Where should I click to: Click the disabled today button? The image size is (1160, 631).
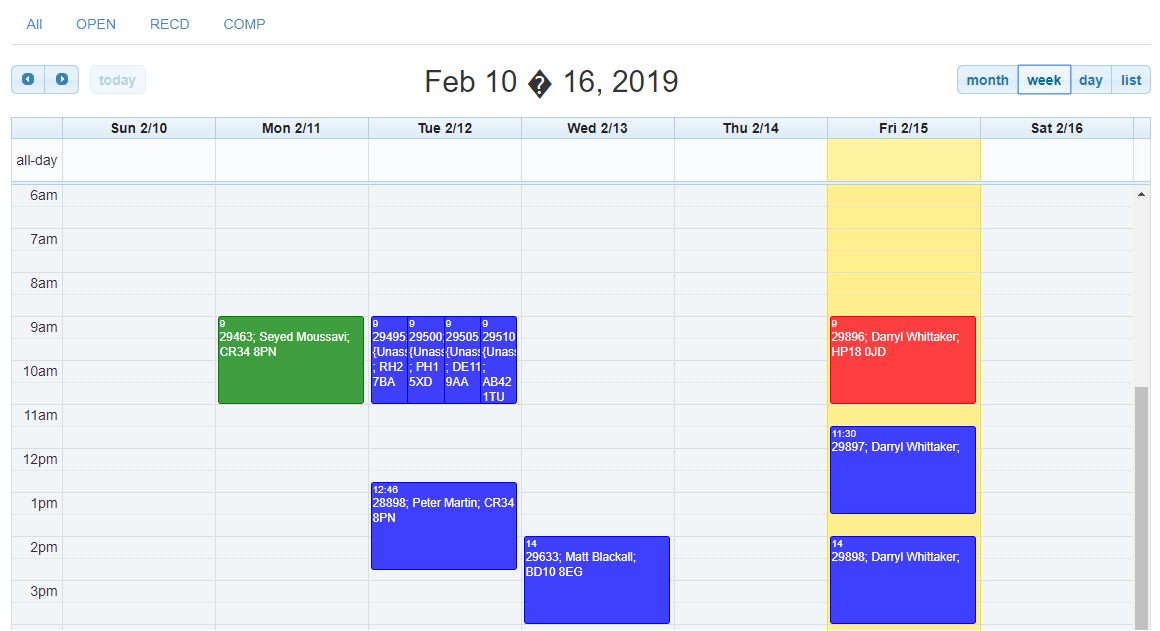tap(117, 80)
